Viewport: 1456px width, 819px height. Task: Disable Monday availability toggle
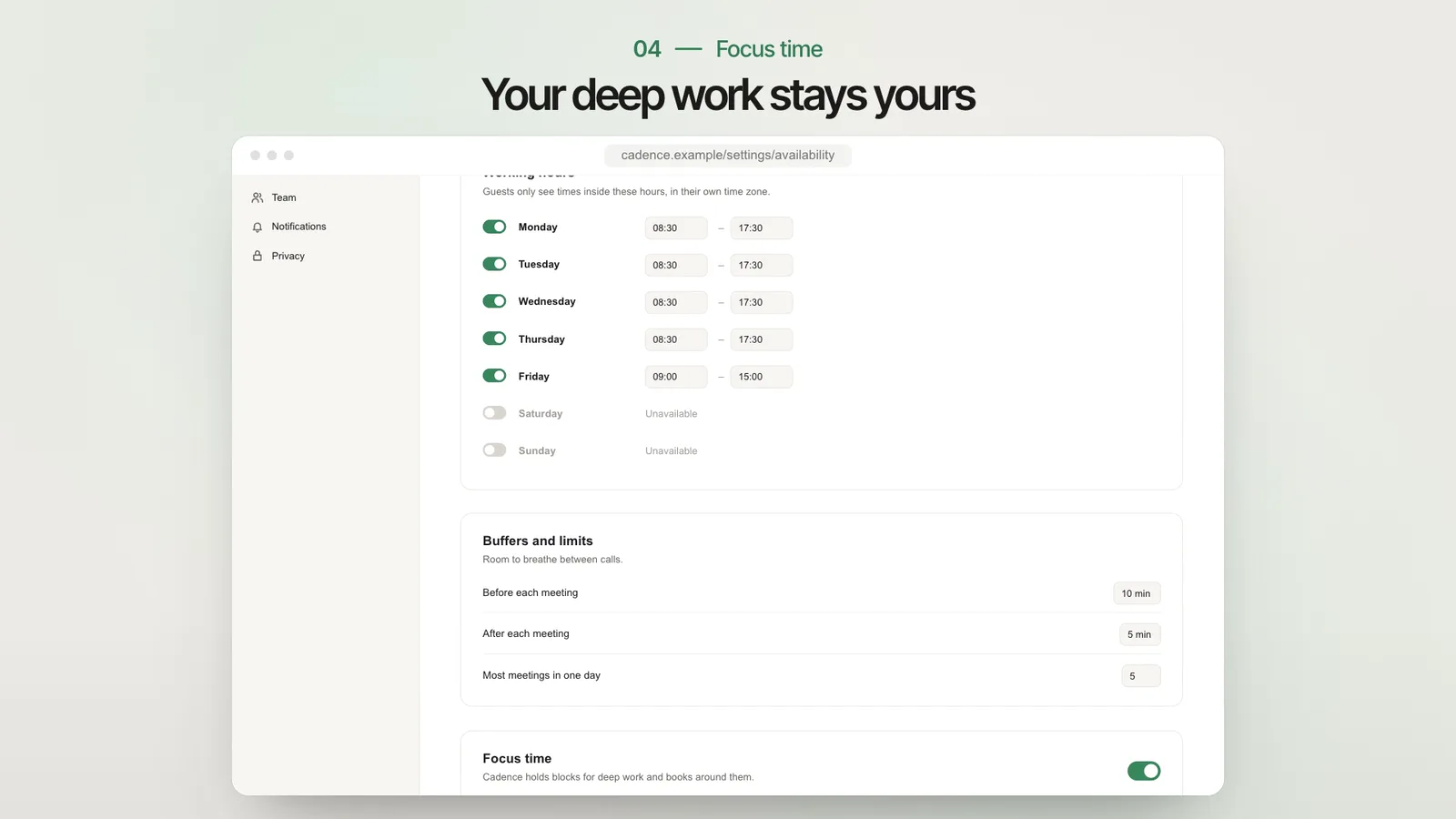[494, 227]
